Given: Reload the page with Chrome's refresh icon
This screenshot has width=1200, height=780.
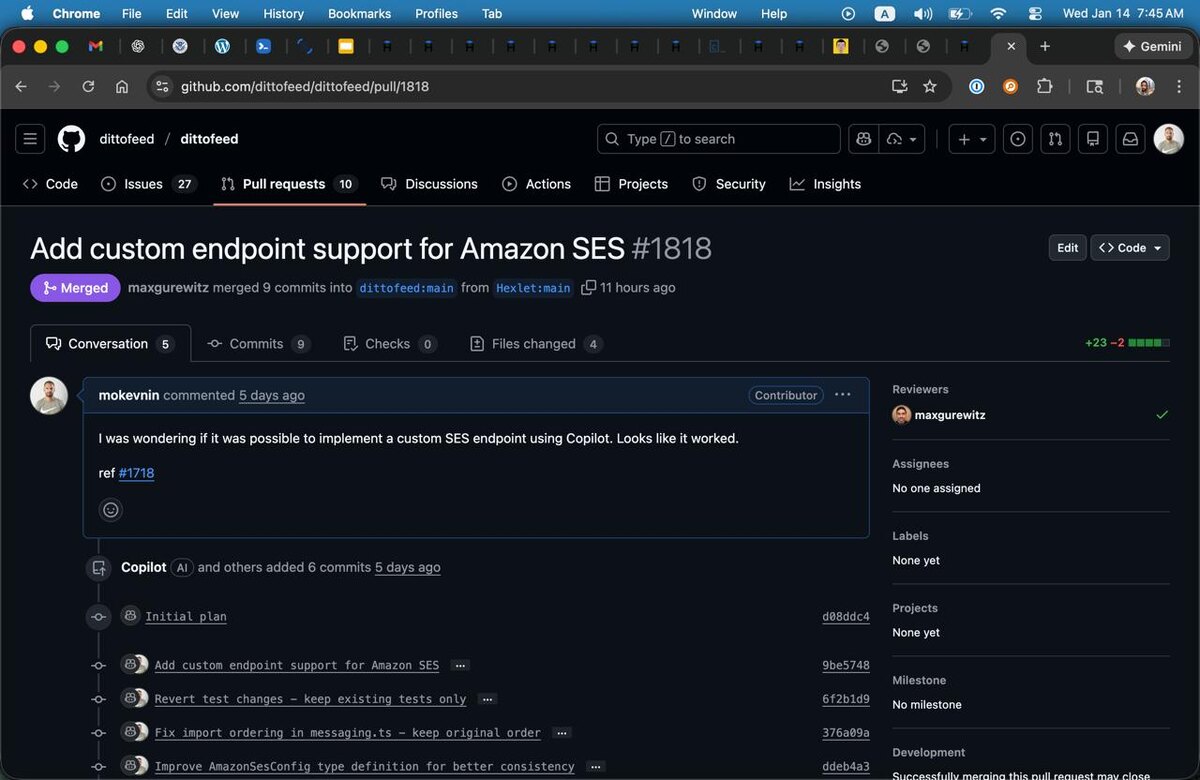Looking at the screenshot, I should (x=88, y=86).
